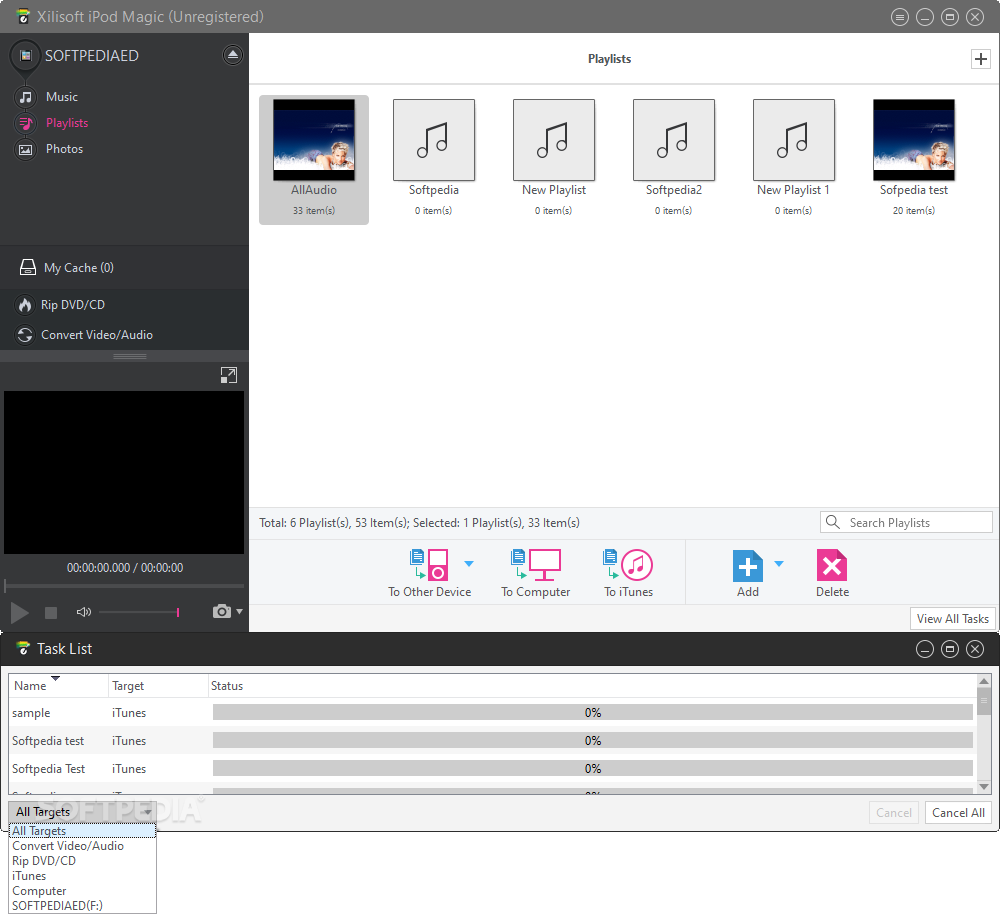Select the New Playlist 1 item
Viewport: 1000px width, 914px height.
coord(793,158)
